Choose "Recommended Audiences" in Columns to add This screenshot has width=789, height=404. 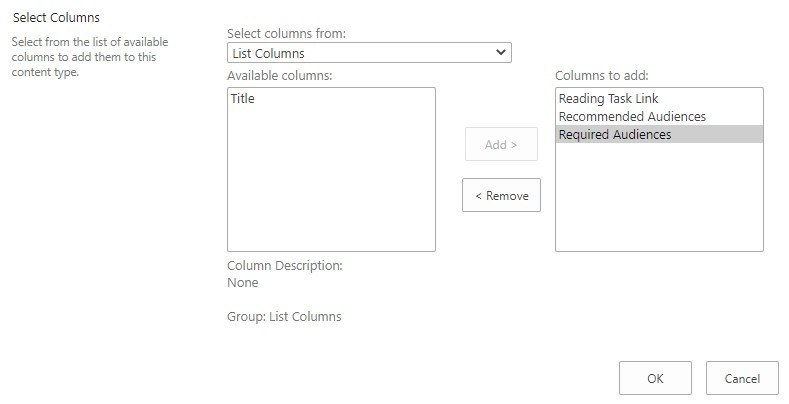(632, 117)
